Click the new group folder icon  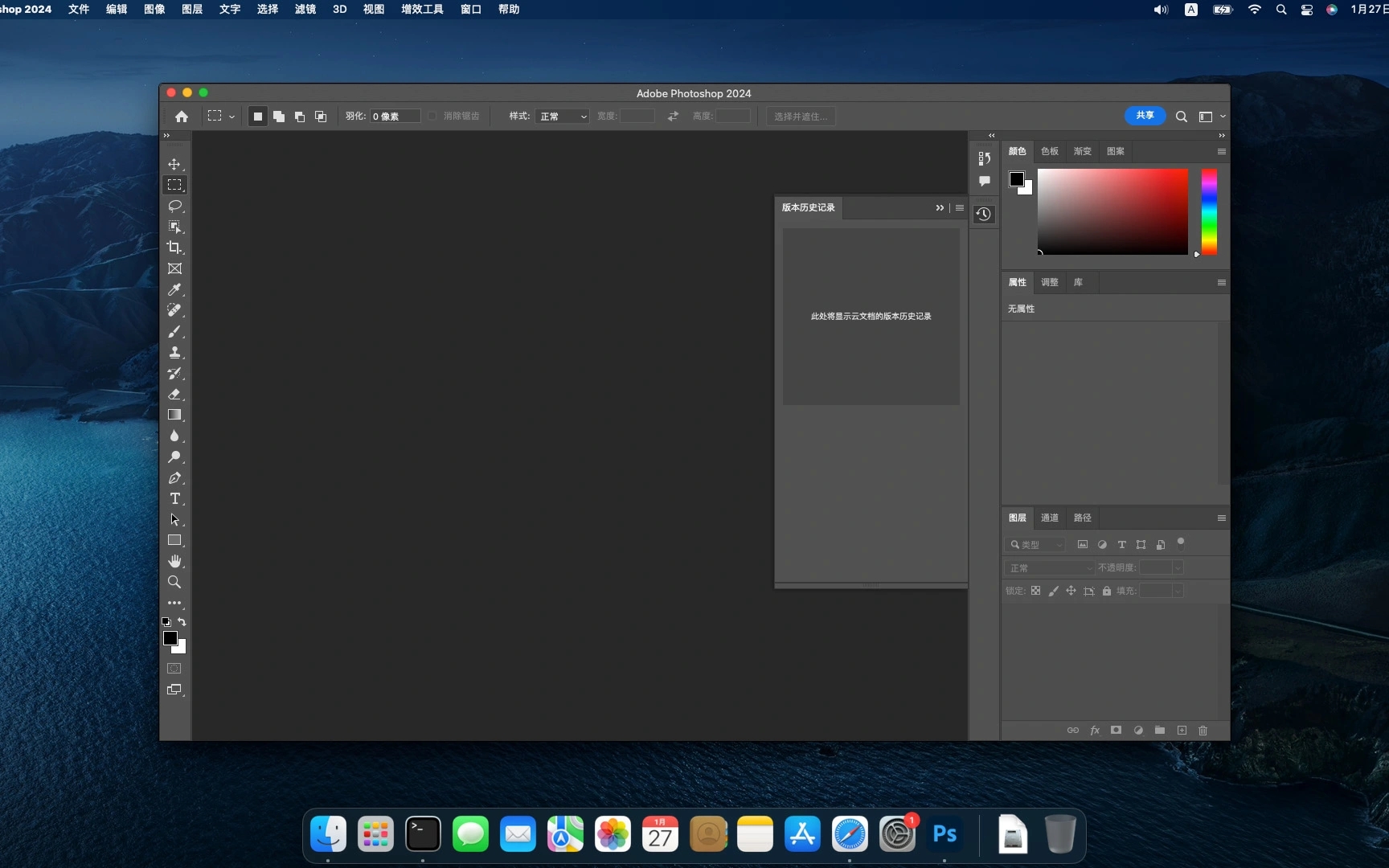coord(1160,731)
